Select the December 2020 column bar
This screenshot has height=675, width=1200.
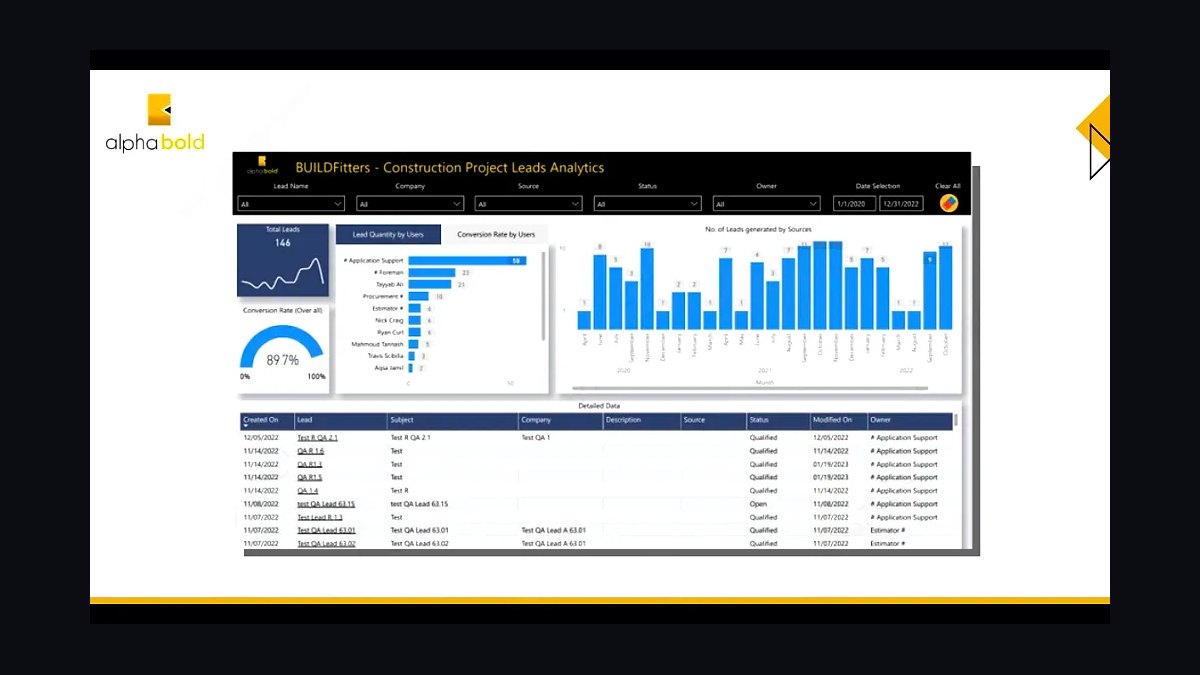point(663,320)
